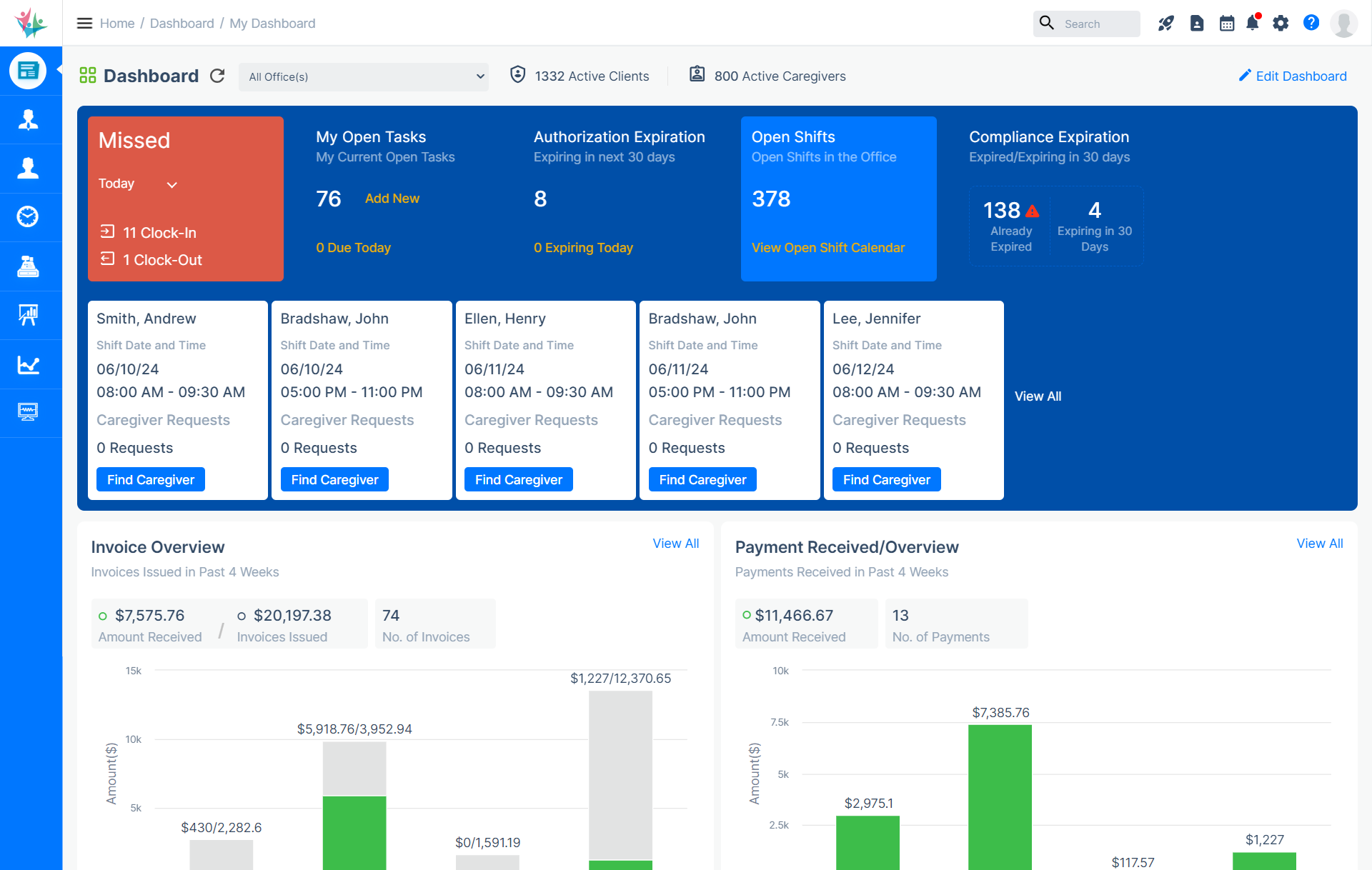Open the cash register billing sidebar icon
1372x870 pixels.
[x=28, y=266]
